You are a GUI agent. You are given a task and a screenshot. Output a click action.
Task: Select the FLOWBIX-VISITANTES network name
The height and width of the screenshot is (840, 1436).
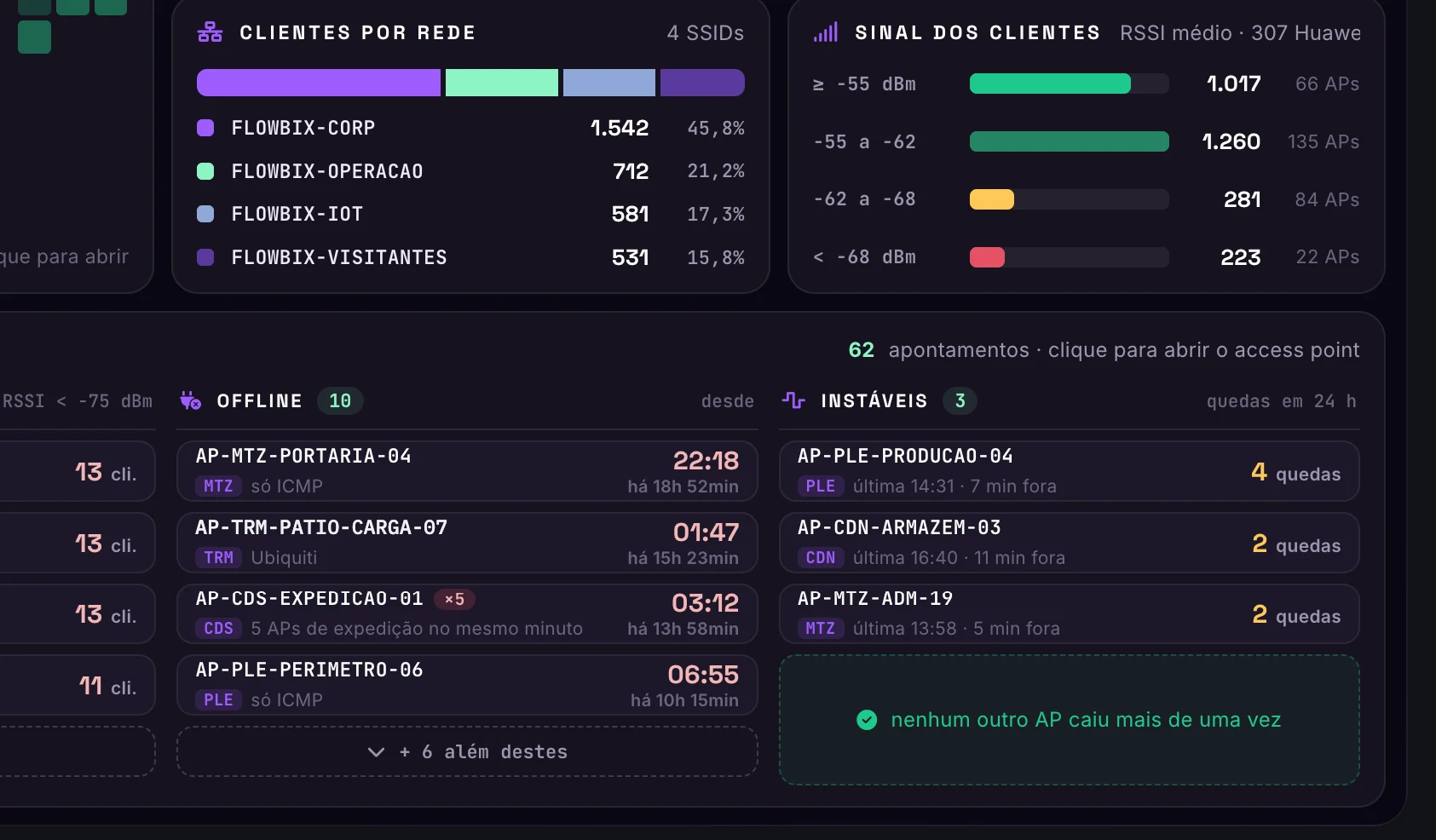click(339, 257)
